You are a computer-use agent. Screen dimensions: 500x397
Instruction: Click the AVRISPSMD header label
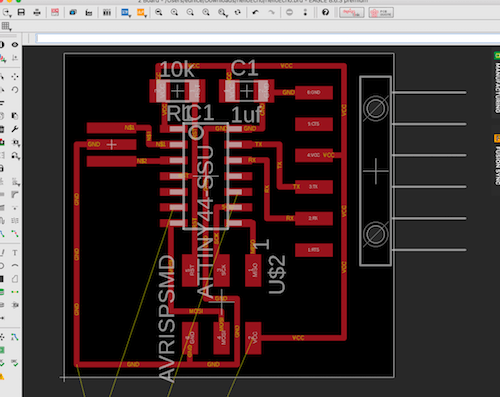click(x=167, y=318)
